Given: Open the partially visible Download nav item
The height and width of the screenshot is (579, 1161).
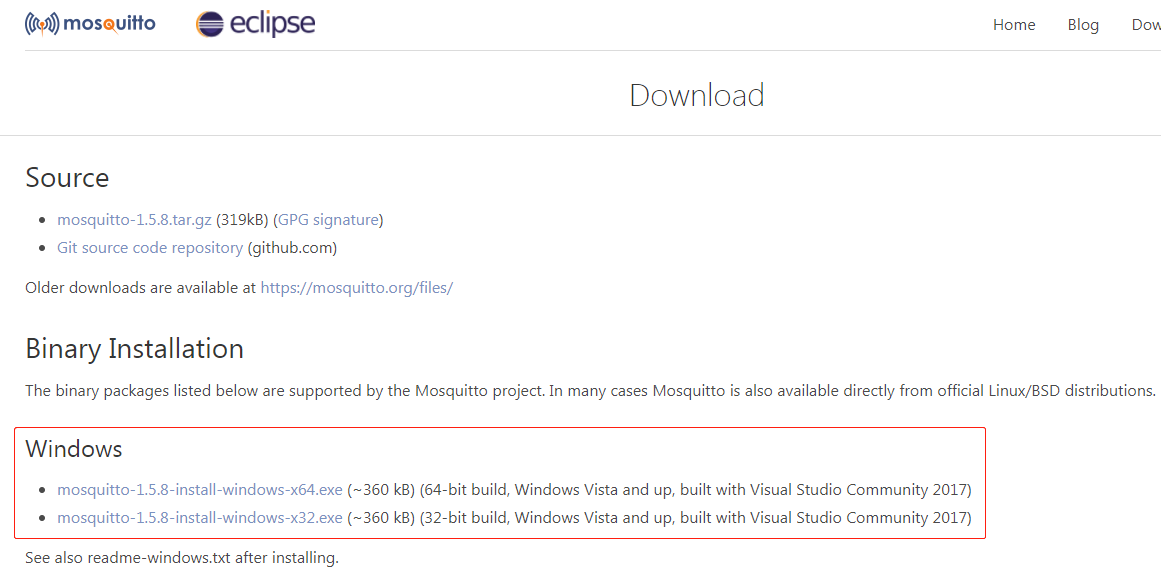Looking at the screenshot, I should click(1146, 25).
